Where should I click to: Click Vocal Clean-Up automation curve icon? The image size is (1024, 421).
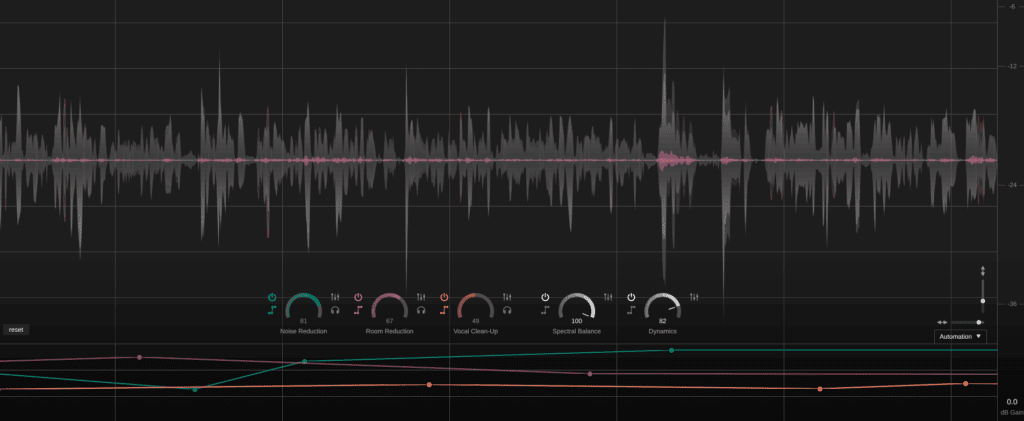[x=444, y=310]
